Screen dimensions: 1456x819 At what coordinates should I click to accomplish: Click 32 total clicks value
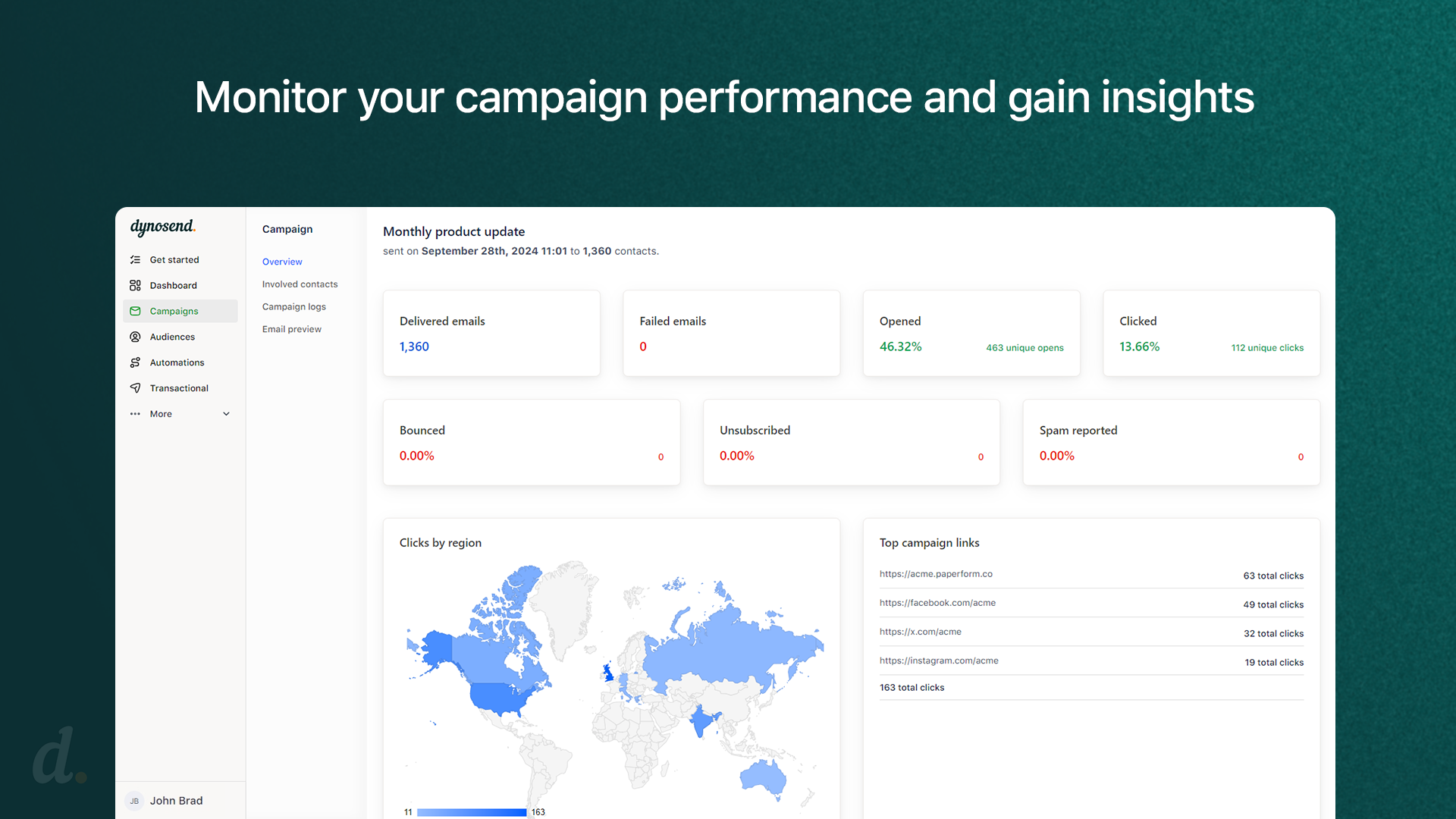1273,633
